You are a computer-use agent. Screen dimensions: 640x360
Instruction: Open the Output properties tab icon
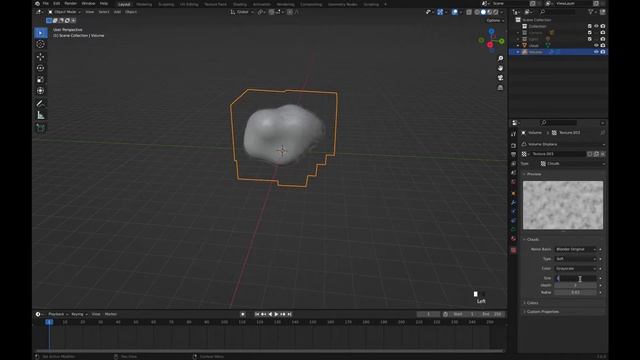pyautogui.click(x=513, y=154)
